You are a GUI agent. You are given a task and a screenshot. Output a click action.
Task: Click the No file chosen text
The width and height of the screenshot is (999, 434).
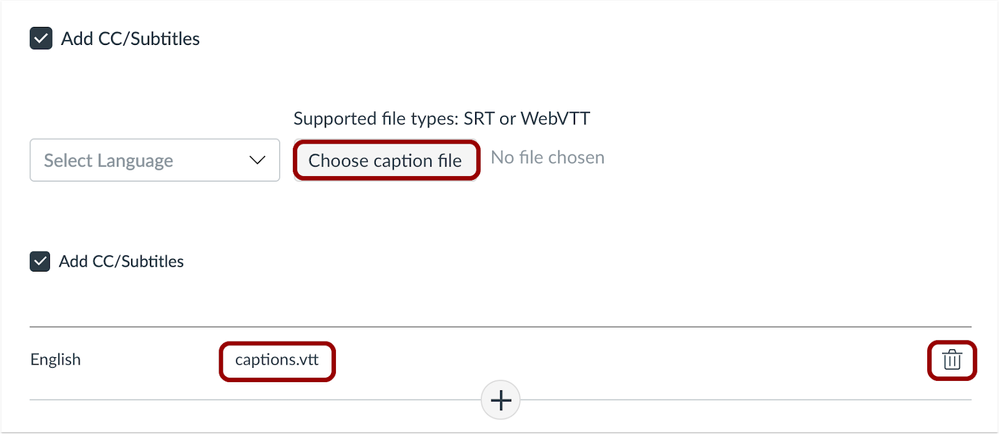point(547,158)
